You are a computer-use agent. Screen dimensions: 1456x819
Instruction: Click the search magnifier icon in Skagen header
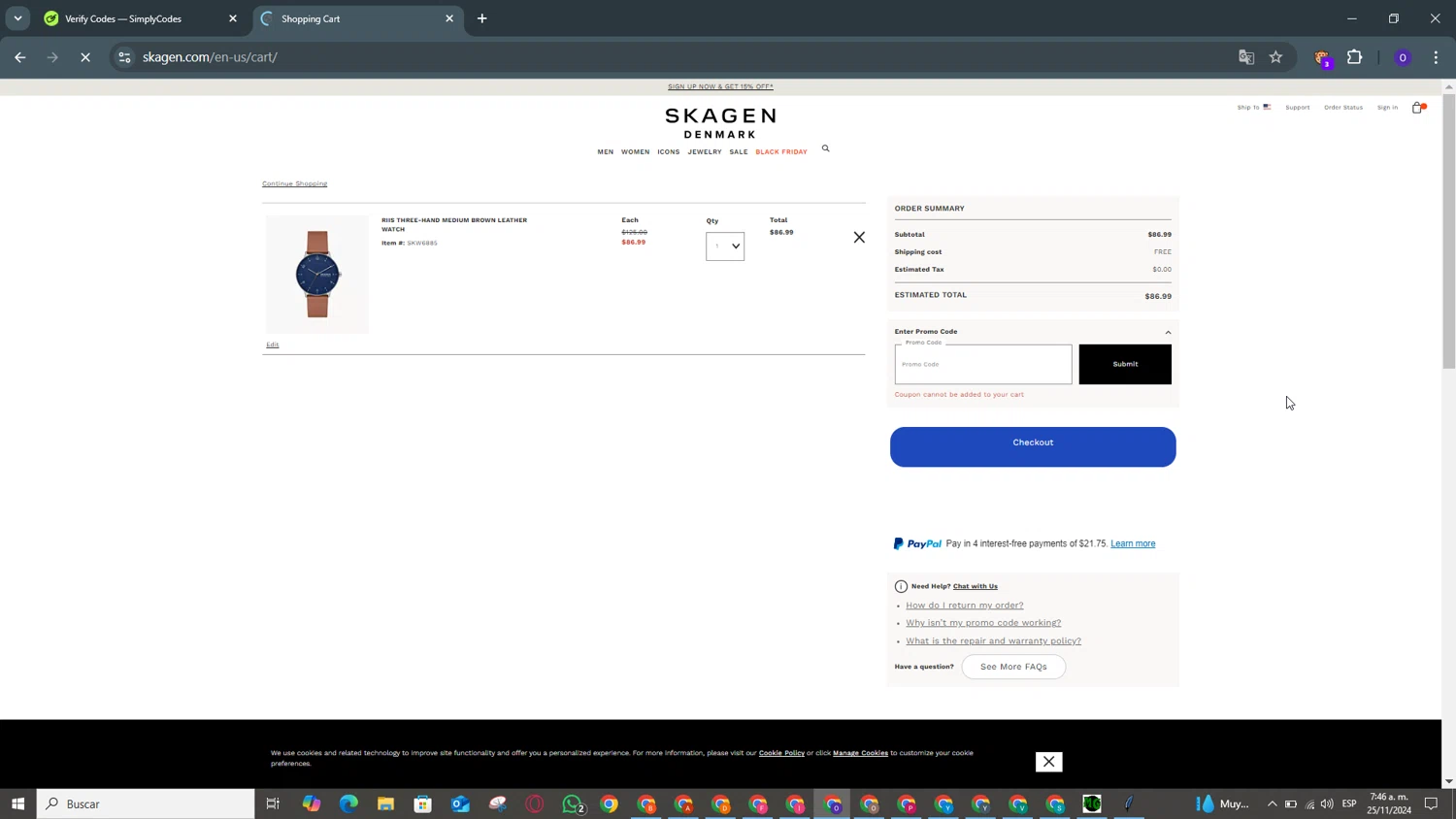click(826, 148)
